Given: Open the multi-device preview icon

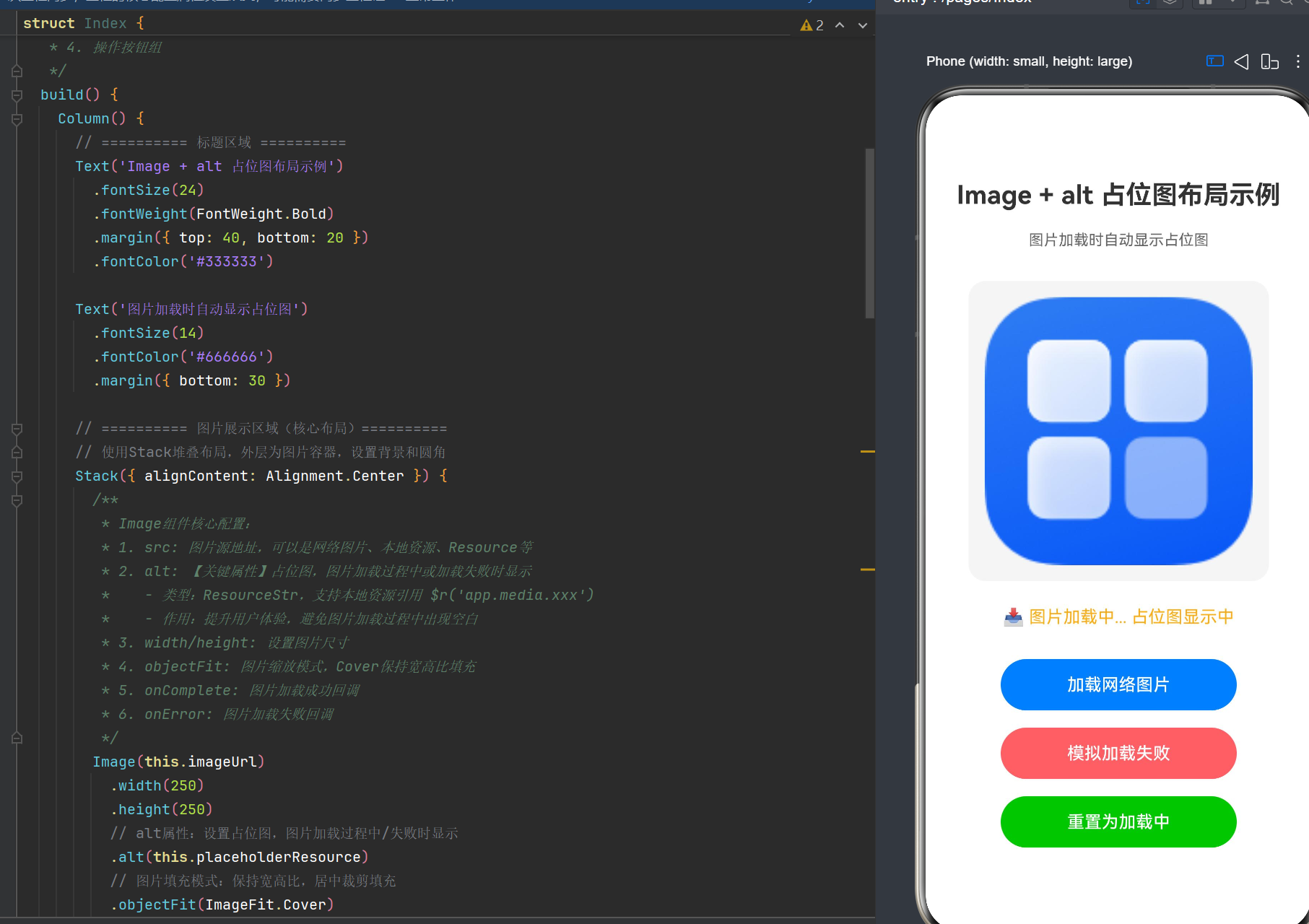Looking at the screenshot, I should (x=1269, y=61).
